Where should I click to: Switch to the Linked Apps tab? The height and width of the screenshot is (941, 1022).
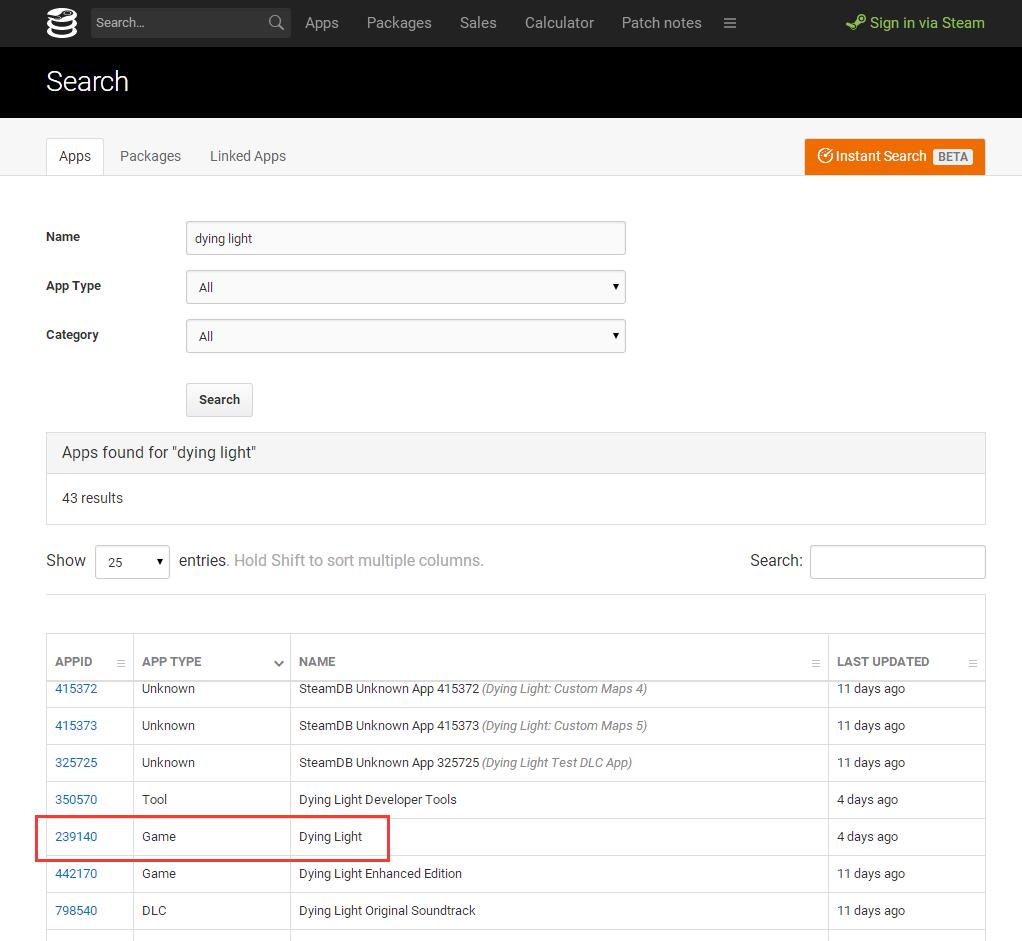248,156
